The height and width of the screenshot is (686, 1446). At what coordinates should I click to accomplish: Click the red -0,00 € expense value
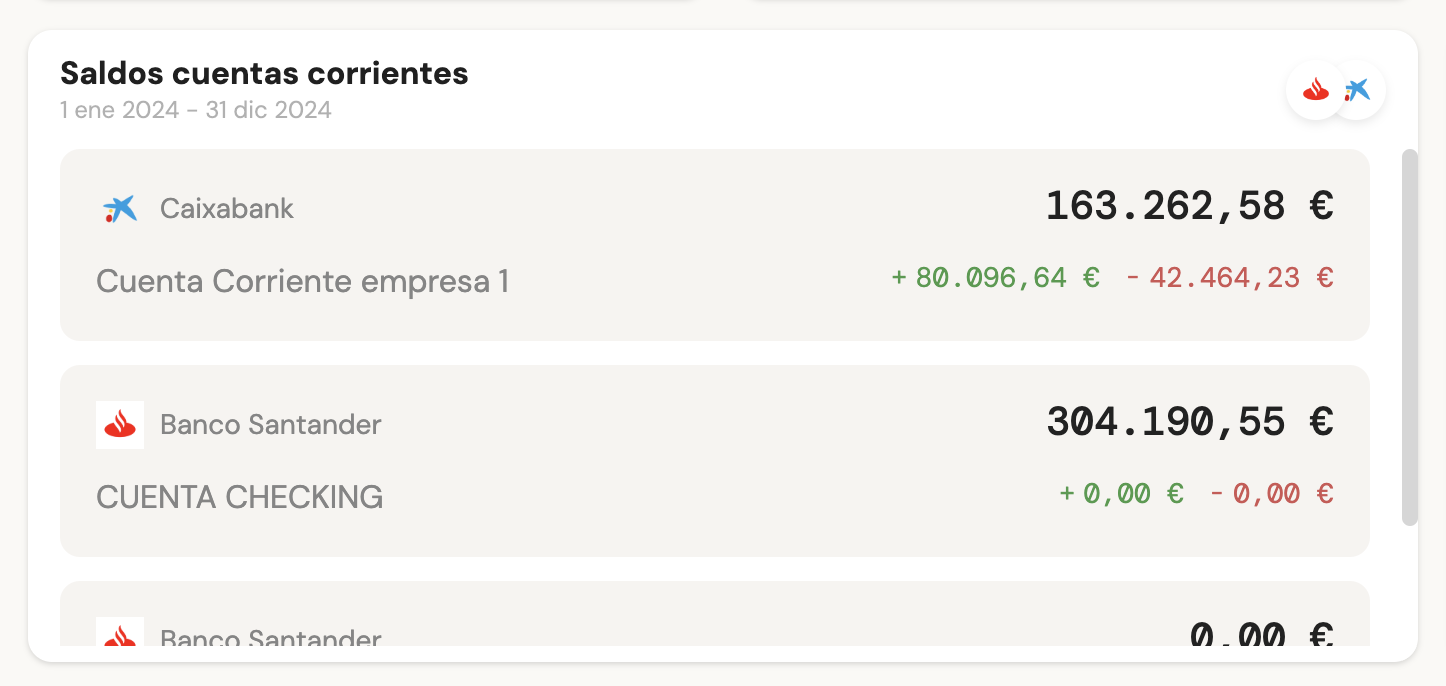[1271, 494]
